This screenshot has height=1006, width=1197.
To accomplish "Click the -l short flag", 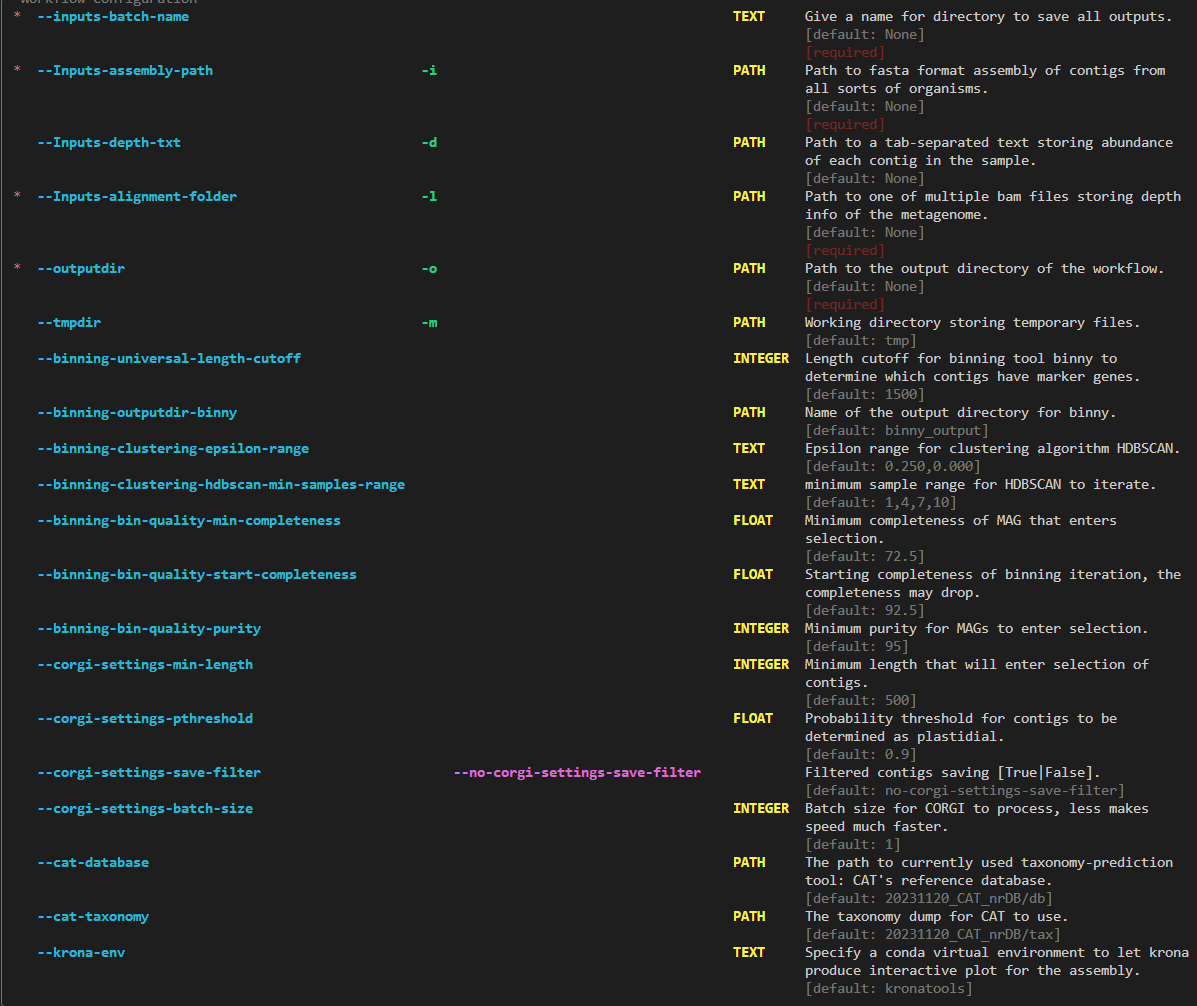I will pos(429,196).
